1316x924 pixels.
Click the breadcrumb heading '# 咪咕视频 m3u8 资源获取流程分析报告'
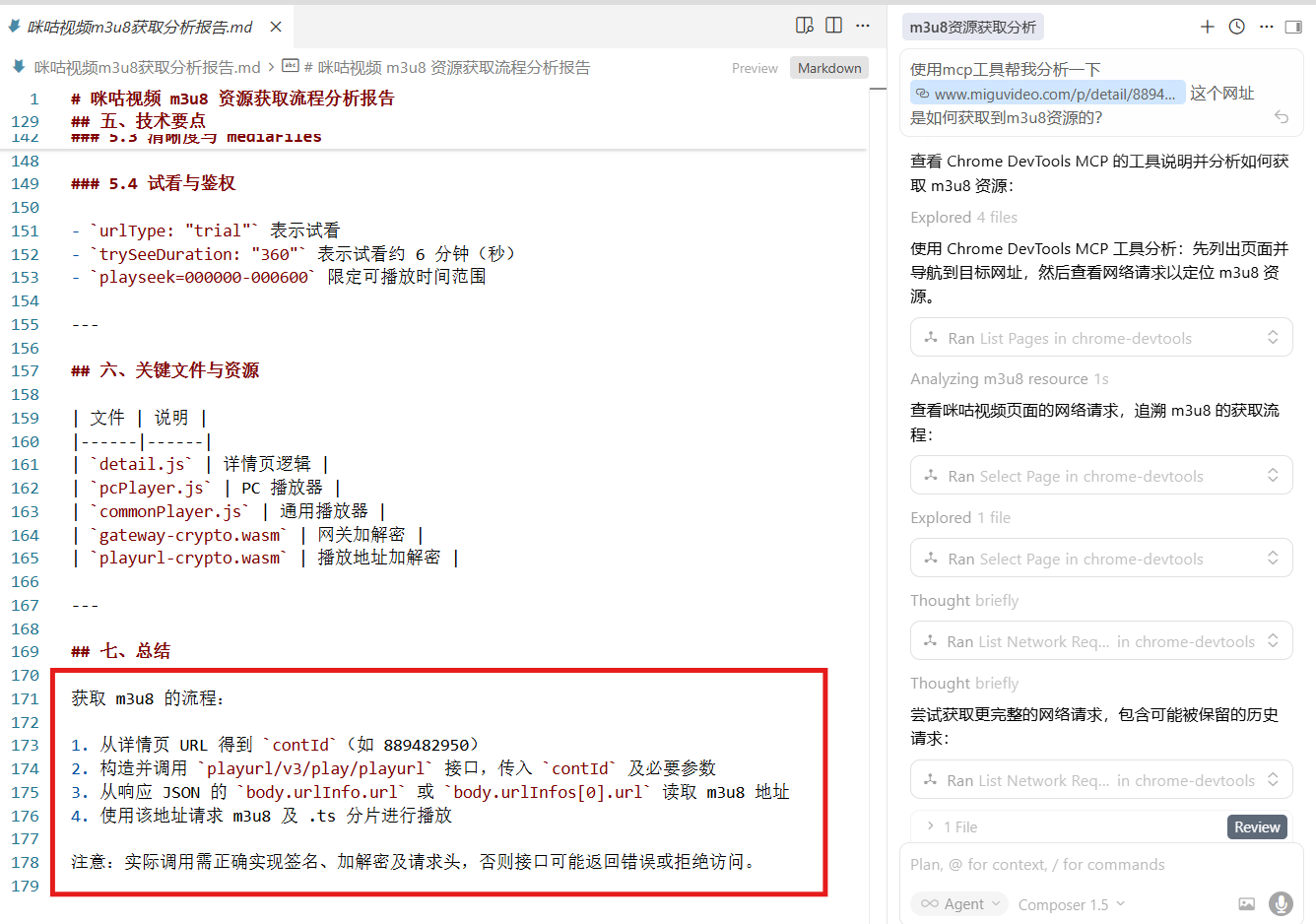(446, 68)
